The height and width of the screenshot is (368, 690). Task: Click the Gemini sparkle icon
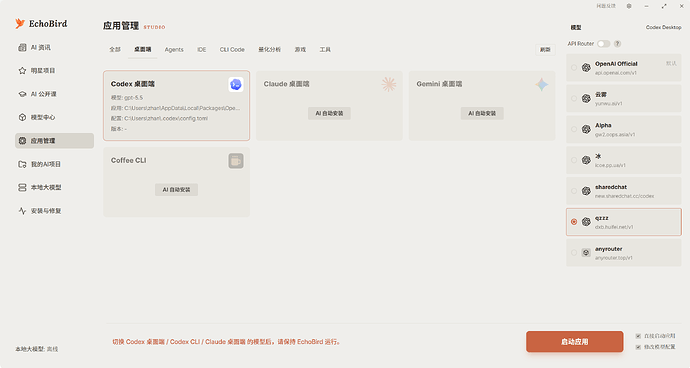(x=542, y=84)
